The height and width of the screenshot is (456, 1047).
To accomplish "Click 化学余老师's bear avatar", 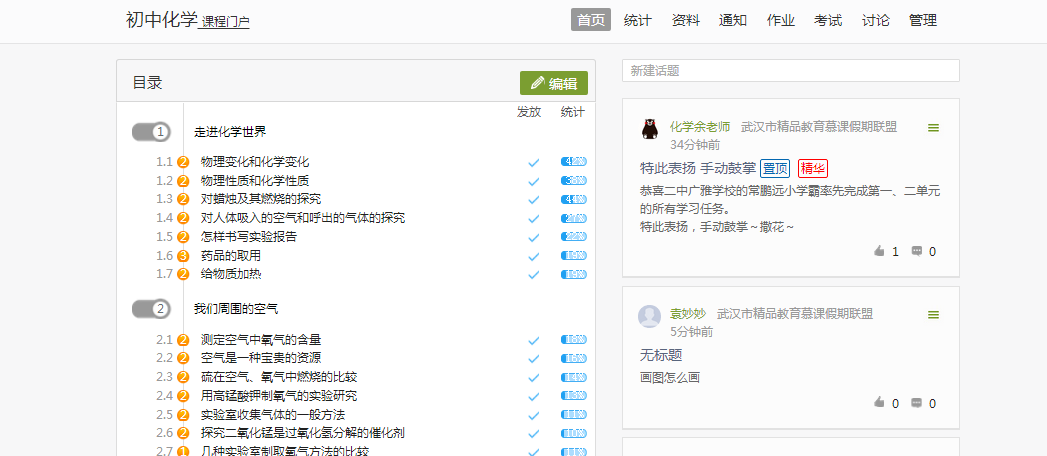I will 650,128.
